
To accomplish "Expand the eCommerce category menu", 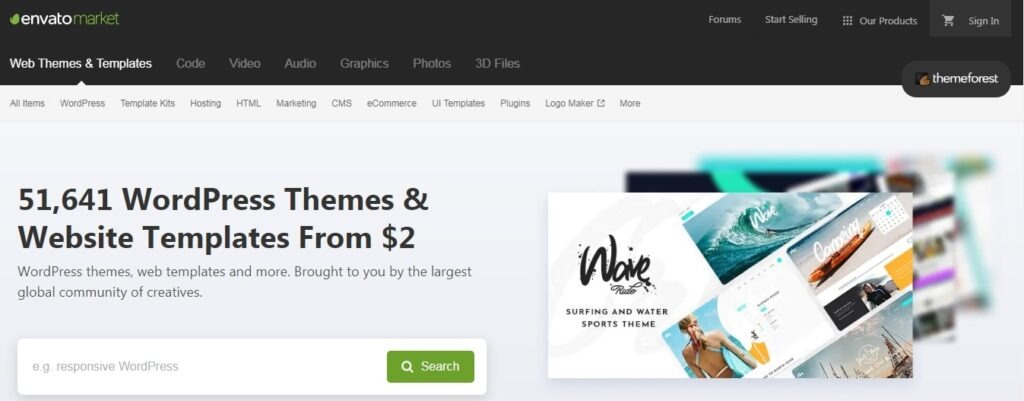I will [391, 103].
